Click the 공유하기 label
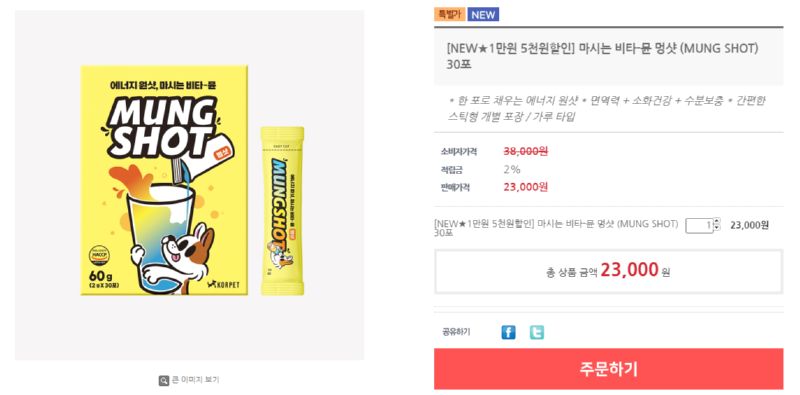This screenshot has width=800, height=395. coord(456,332)
